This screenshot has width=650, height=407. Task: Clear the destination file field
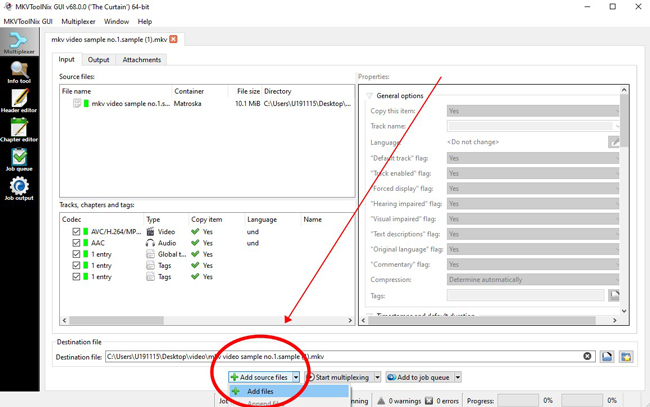tap(587, 356)
